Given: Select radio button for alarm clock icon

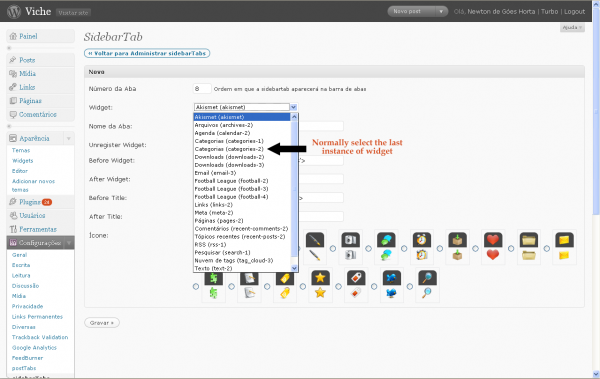Looking at the screenshot, I should (x=404, y=248).
